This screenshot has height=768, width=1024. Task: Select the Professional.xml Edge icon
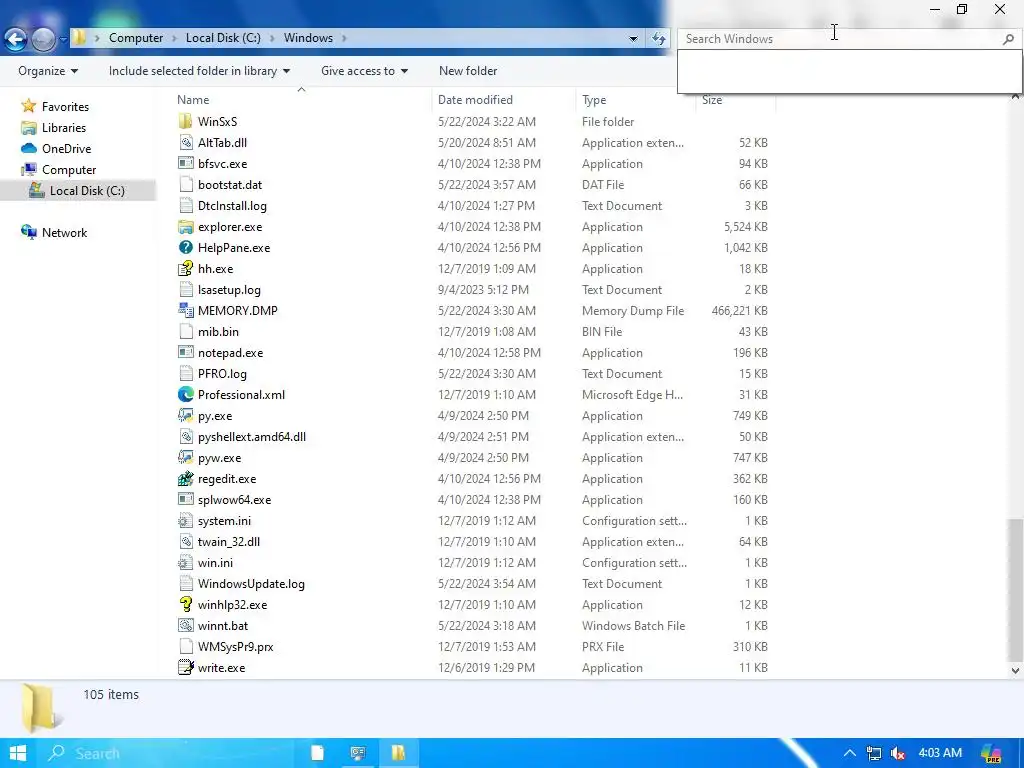click(x=185, y=394)
